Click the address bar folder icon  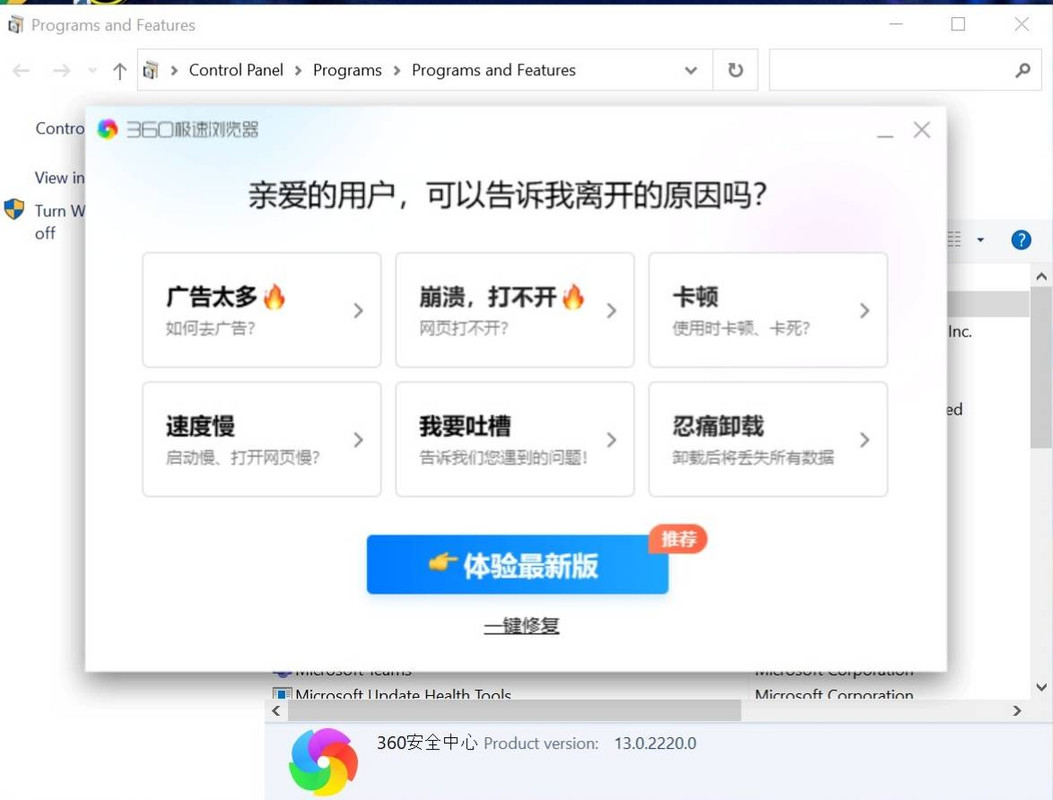point(151,70)
